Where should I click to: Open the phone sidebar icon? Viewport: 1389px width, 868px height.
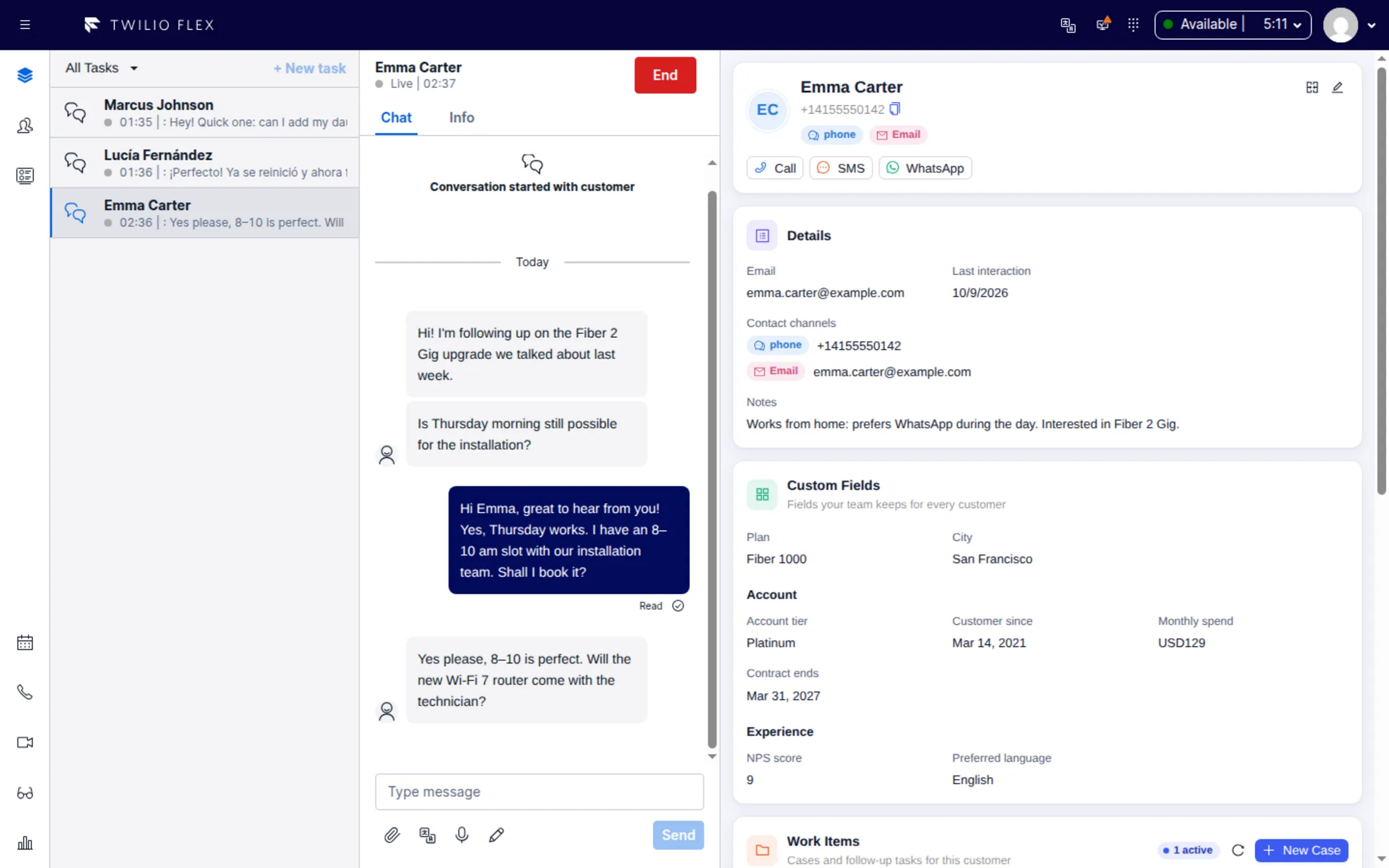point(25,692)
